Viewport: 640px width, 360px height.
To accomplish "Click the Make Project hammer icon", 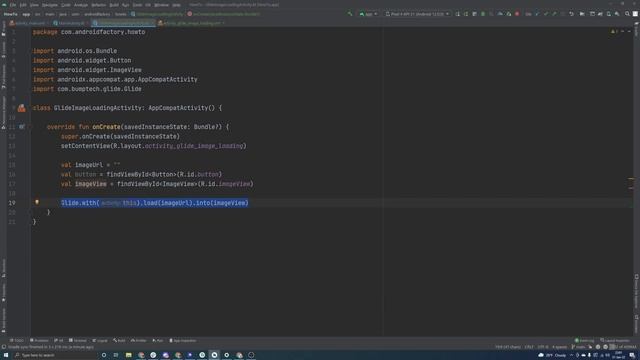I will click(350, 14).
